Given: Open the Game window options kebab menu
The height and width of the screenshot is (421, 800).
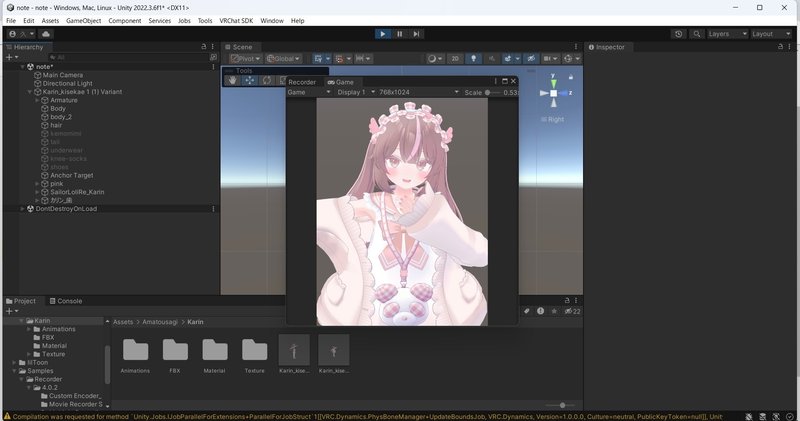Looking at the screenshot, I should tap(495, 81).
